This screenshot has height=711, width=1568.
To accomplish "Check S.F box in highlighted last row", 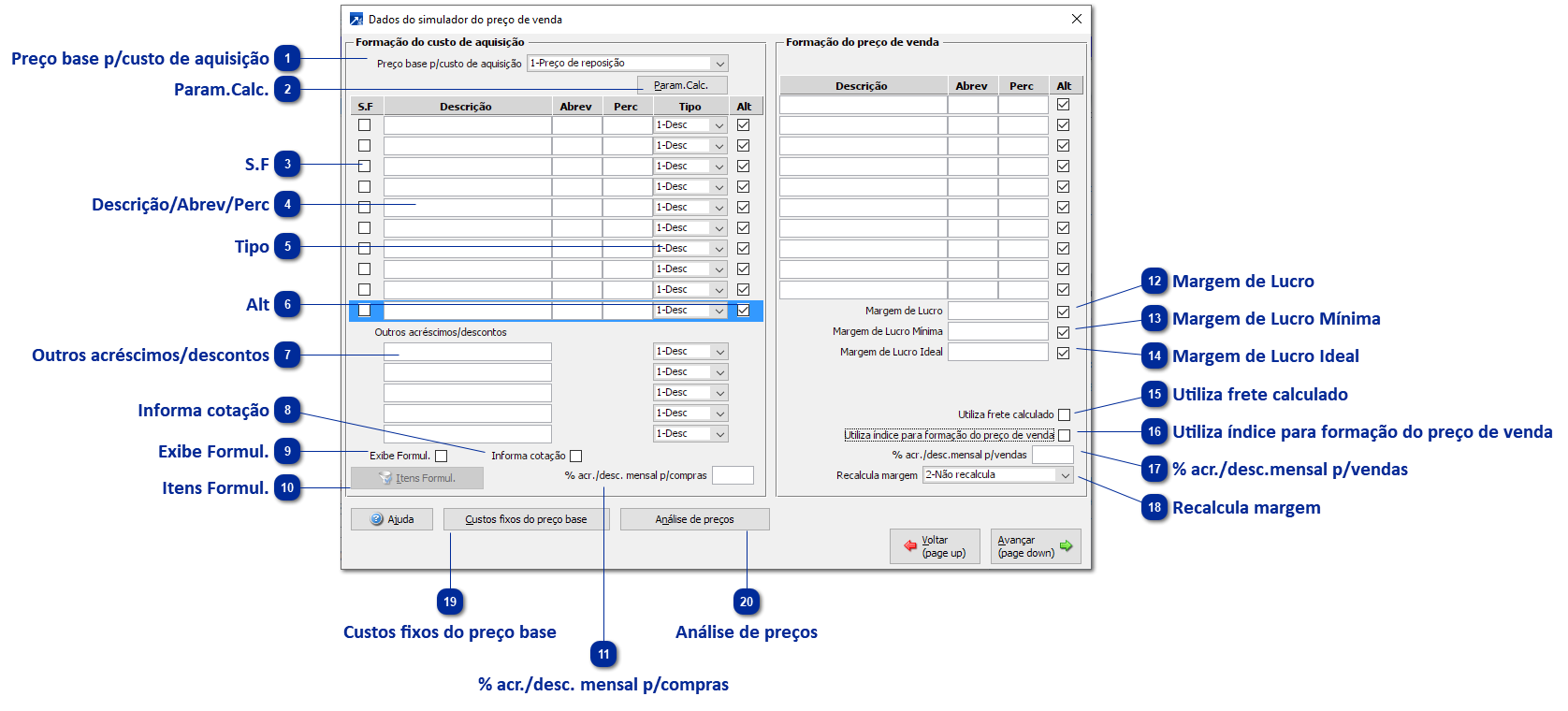I will [x=364, y=310].
